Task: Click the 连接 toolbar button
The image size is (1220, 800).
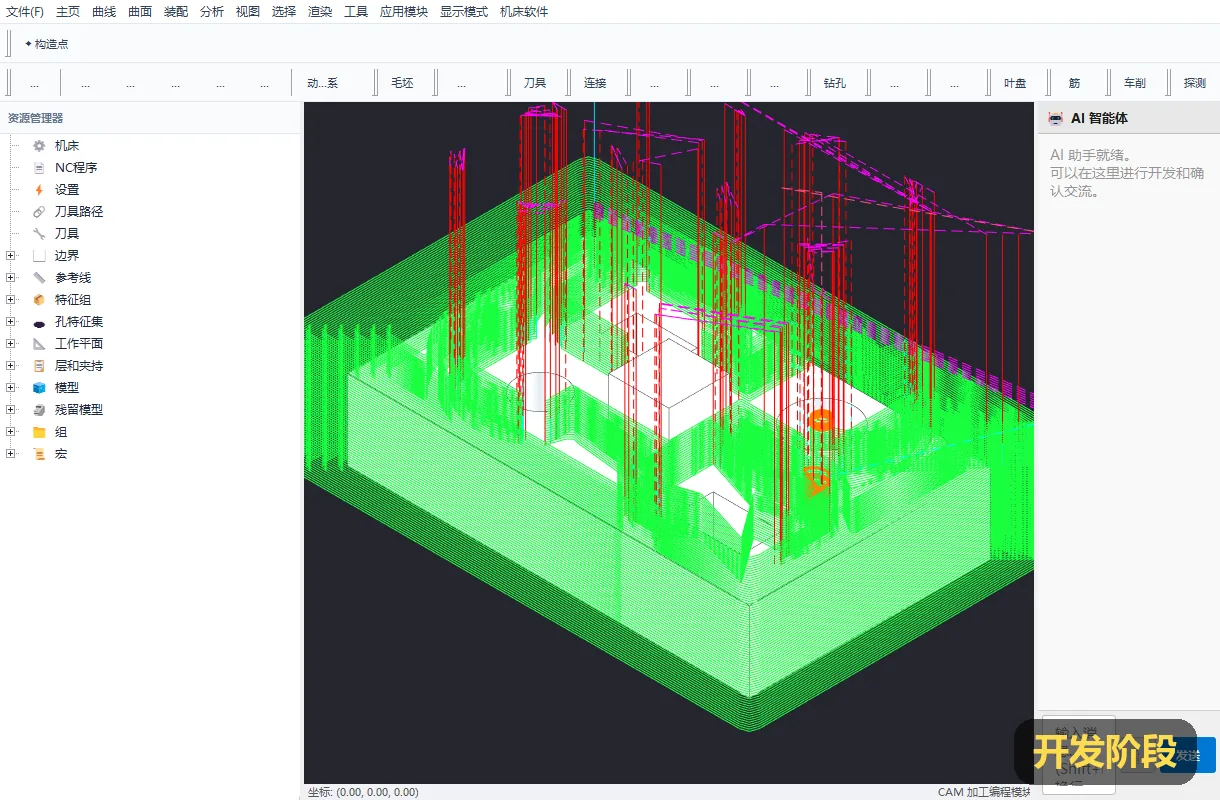Action: pyautogui.click(x=595, y=83)
